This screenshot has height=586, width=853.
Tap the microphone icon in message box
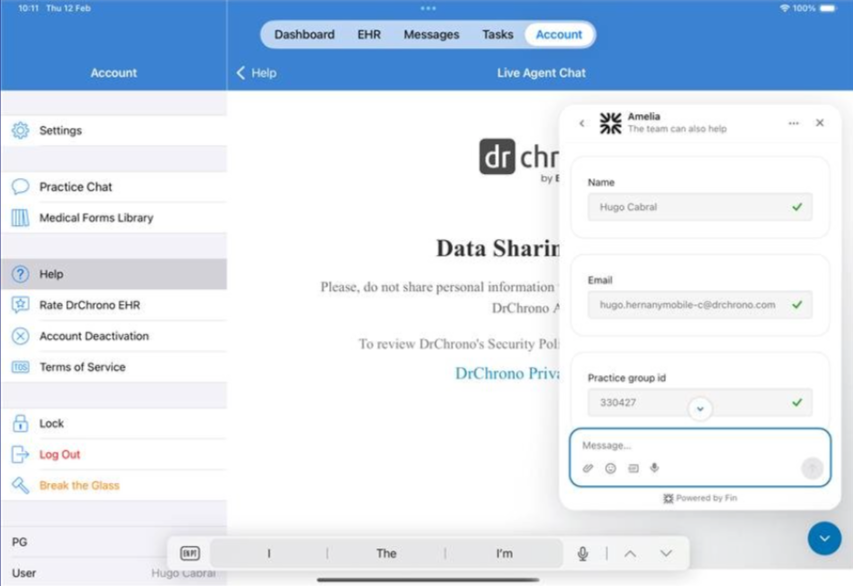654,468
